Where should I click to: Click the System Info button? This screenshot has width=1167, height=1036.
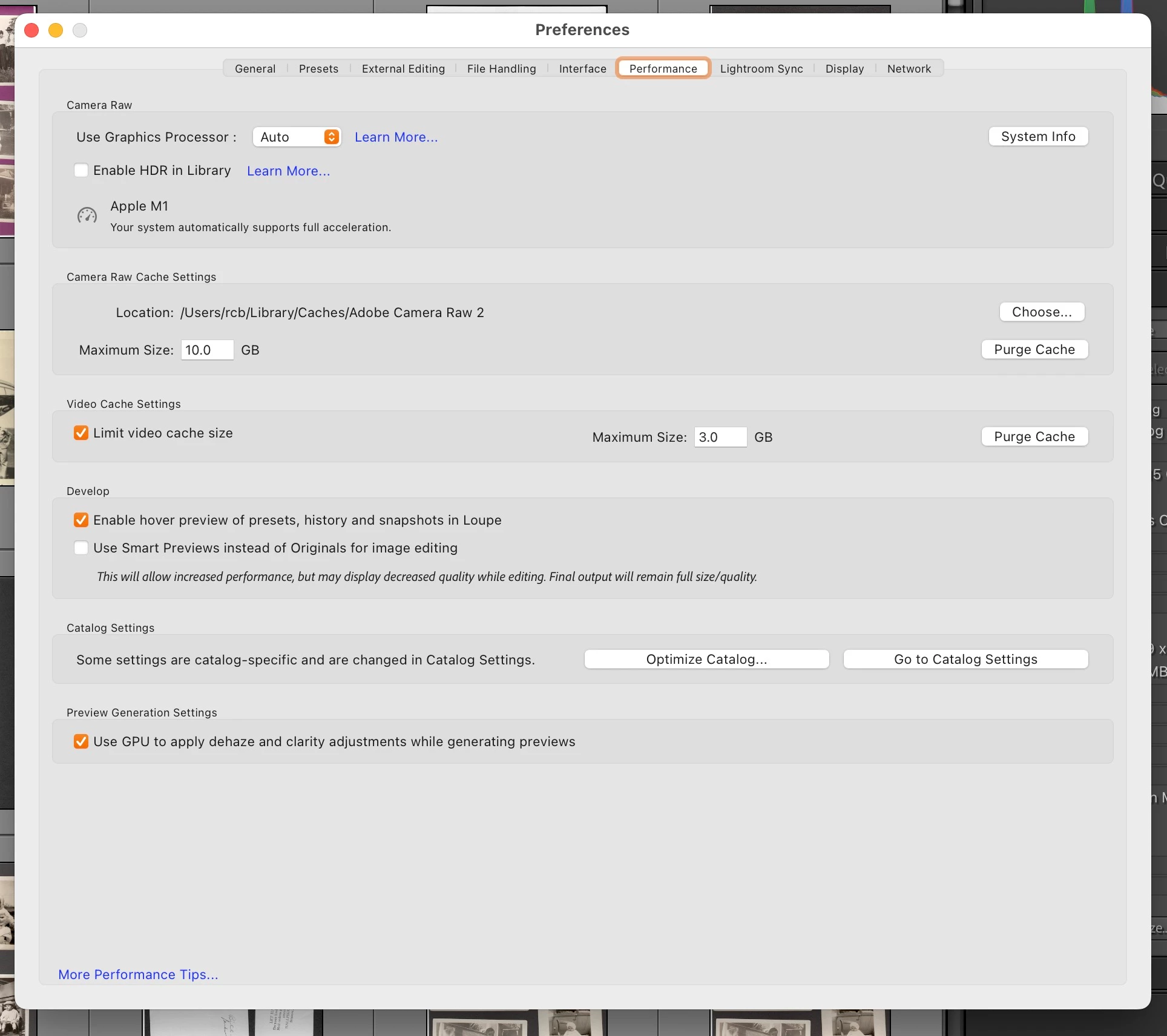(x=1037, y=137)
